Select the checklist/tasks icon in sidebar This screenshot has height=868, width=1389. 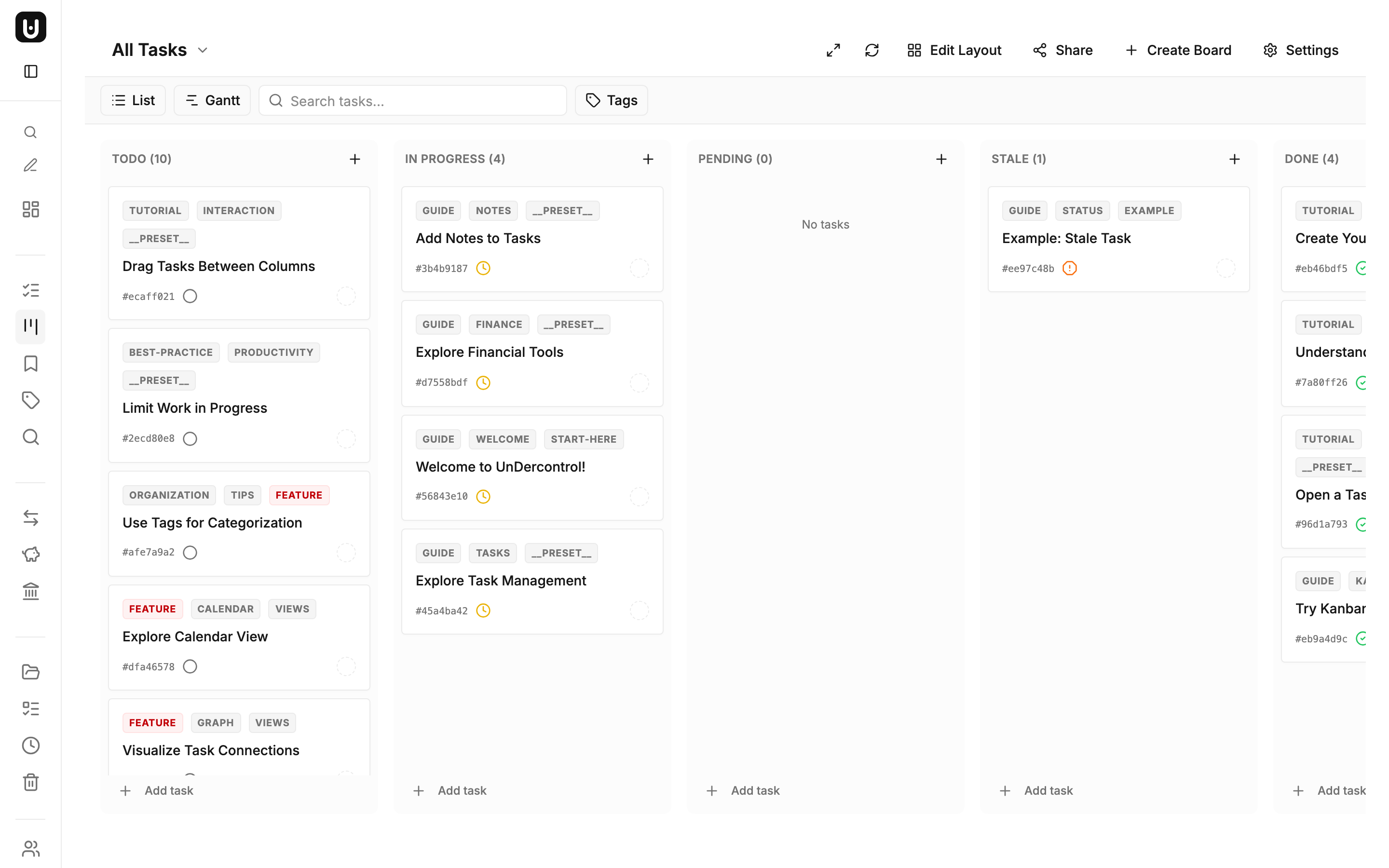[x=30, y=290]
